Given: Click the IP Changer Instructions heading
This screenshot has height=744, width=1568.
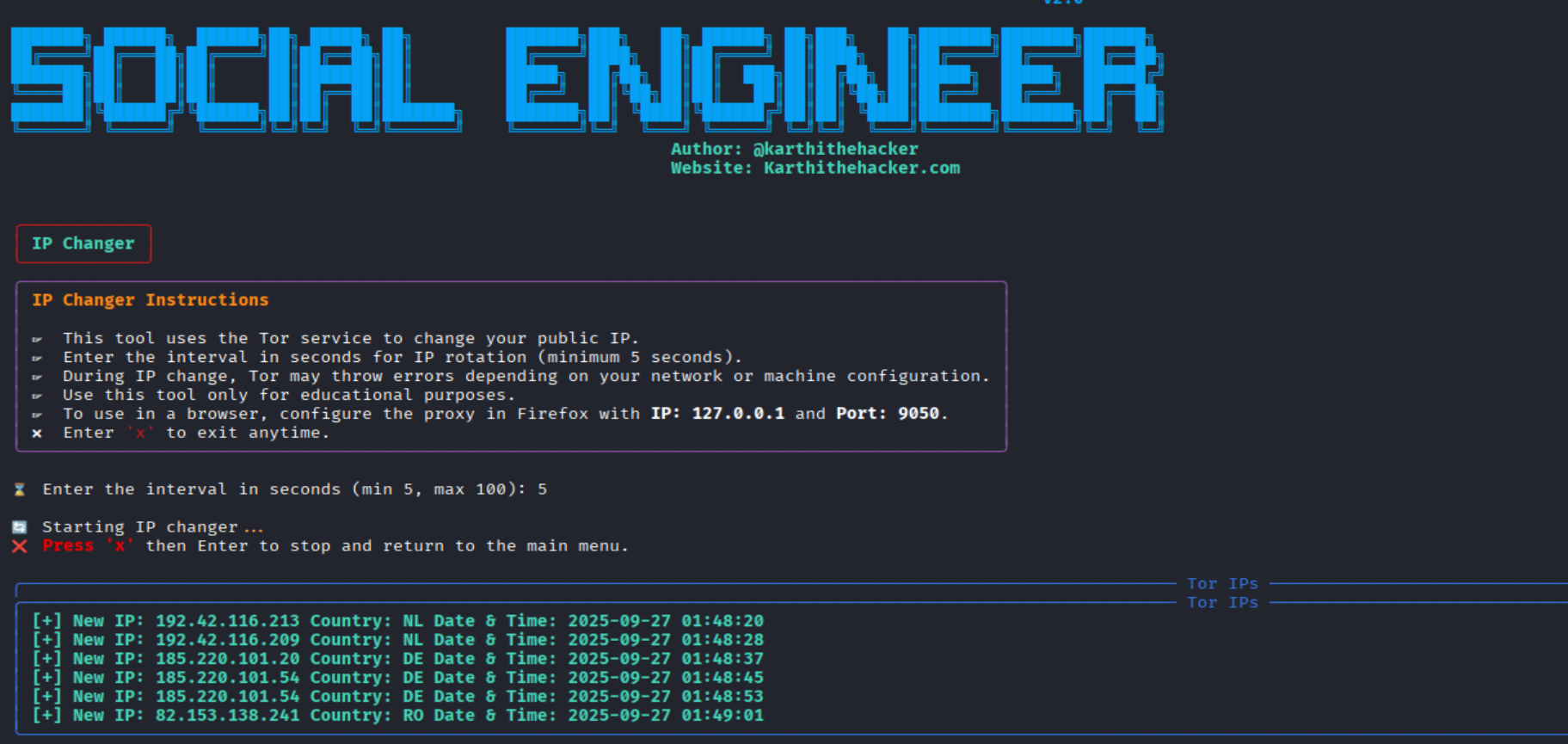Looking at the screenshot, I should 151,300.
